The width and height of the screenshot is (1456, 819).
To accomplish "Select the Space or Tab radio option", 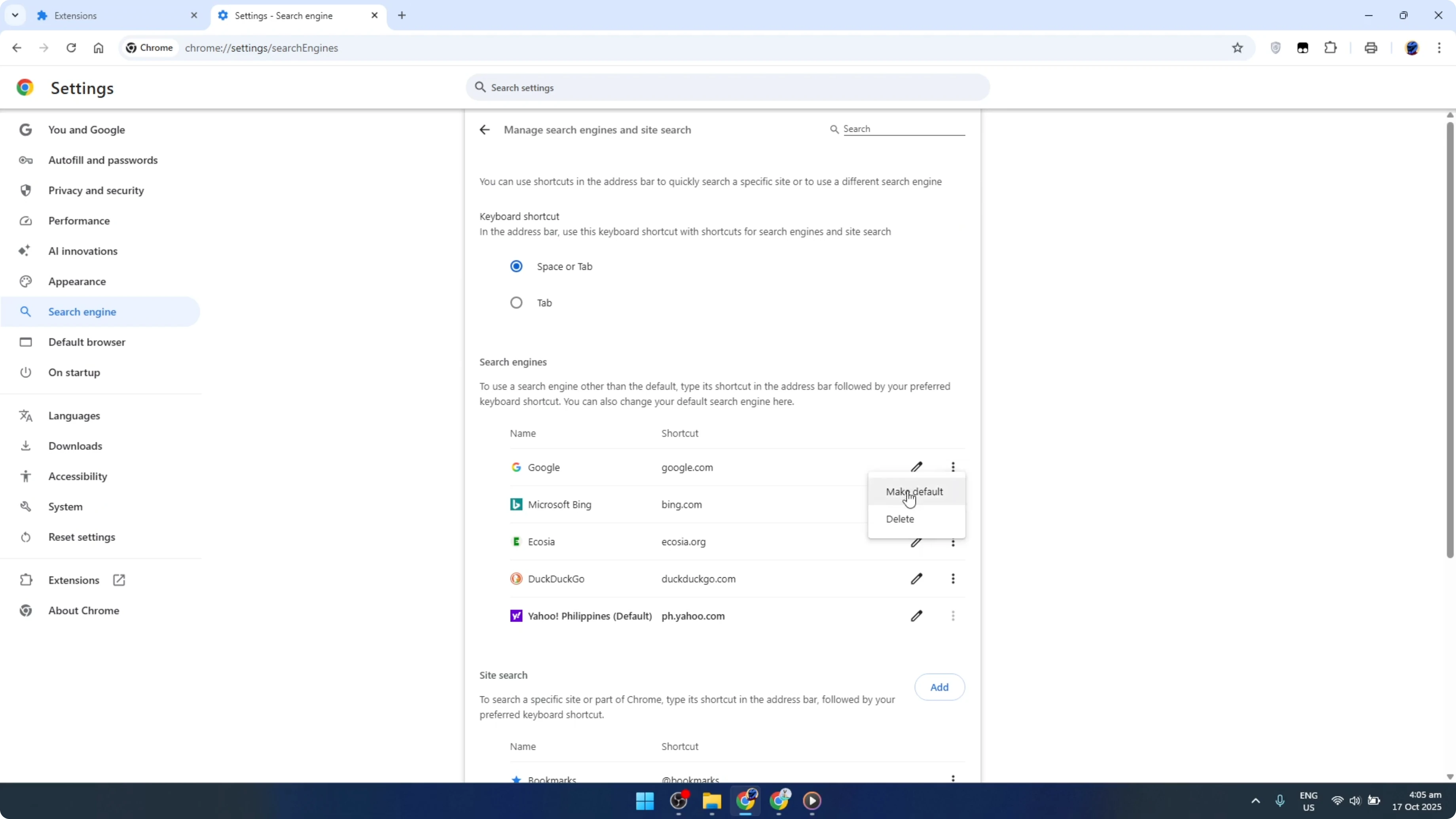I will 516,266.
